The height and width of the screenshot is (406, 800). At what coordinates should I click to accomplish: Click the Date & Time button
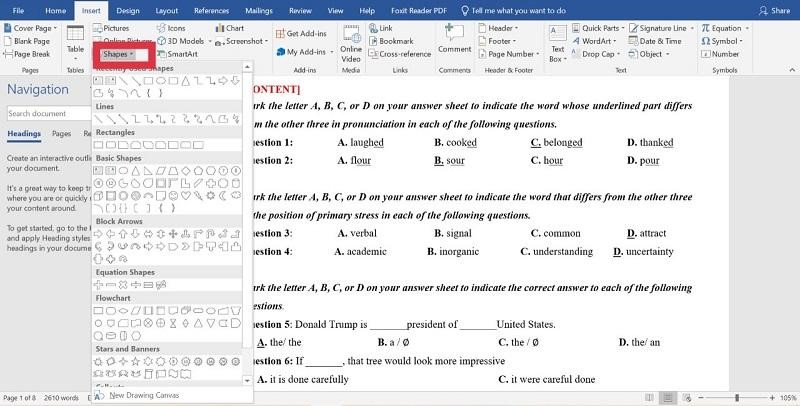(655, 41)
